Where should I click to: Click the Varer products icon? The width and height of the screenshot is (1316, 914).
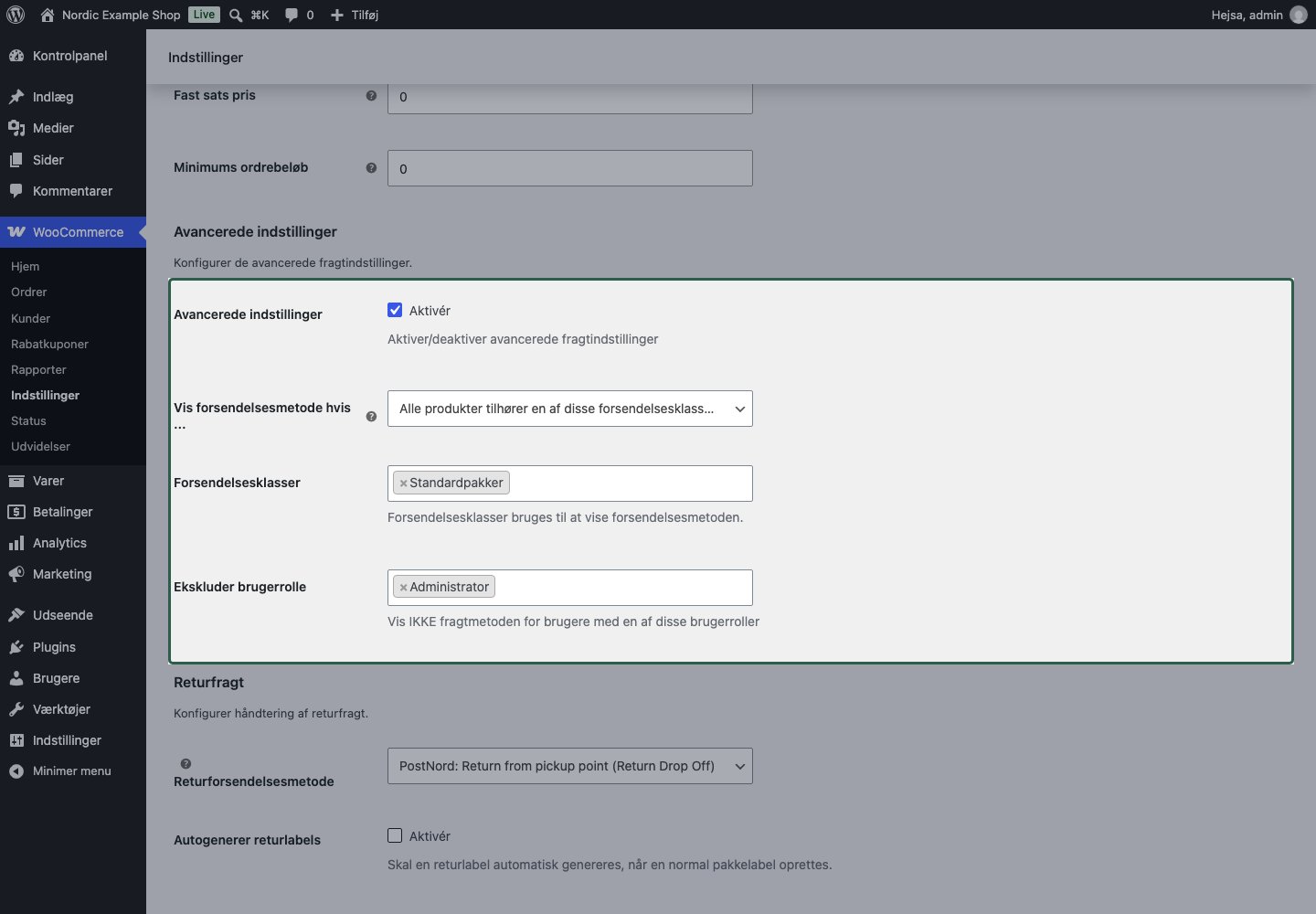click(16, 481)
